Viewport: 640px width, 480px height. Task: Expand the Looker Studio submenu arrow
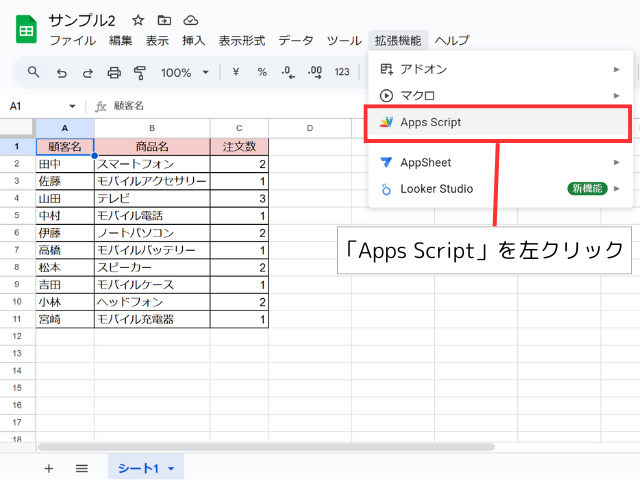(x=616, y=189)
